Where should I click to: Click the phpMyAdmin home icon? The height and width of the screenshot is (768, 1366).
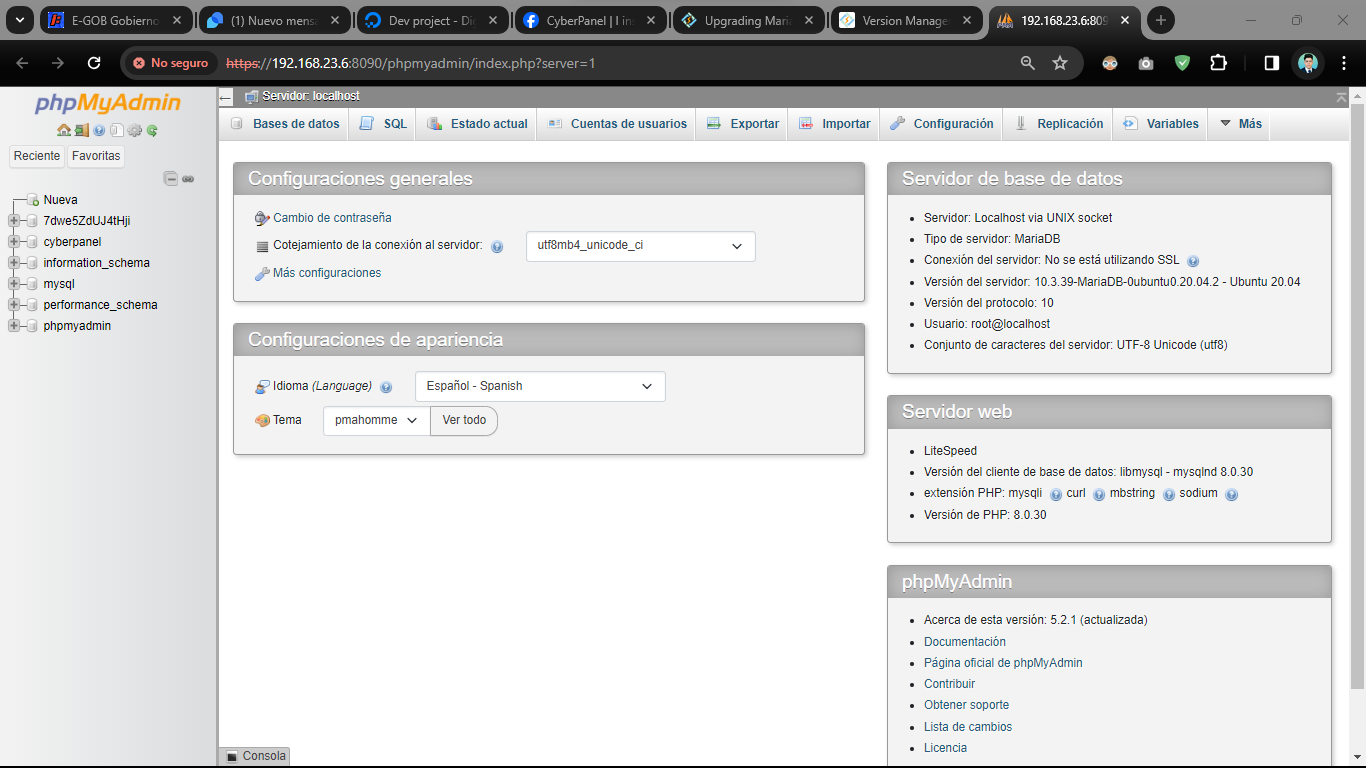pyautogui.click(x=63, y=130)
